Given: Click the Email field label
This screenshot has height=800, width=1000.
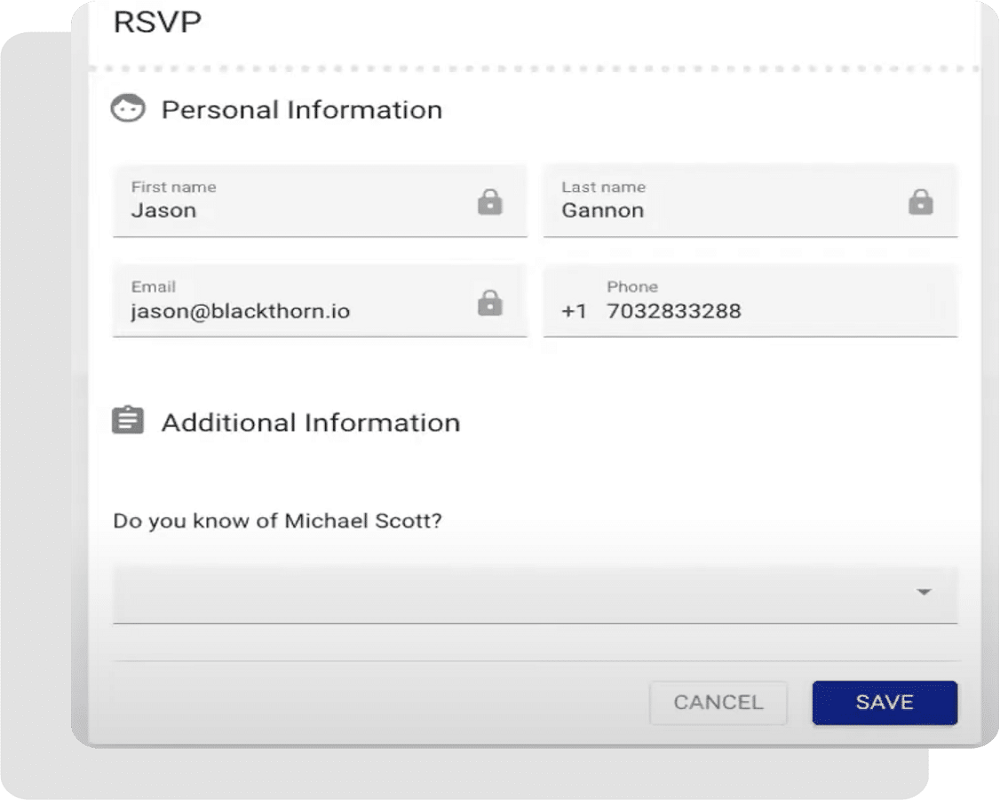Looking at the screenshot, I should 154,286.
